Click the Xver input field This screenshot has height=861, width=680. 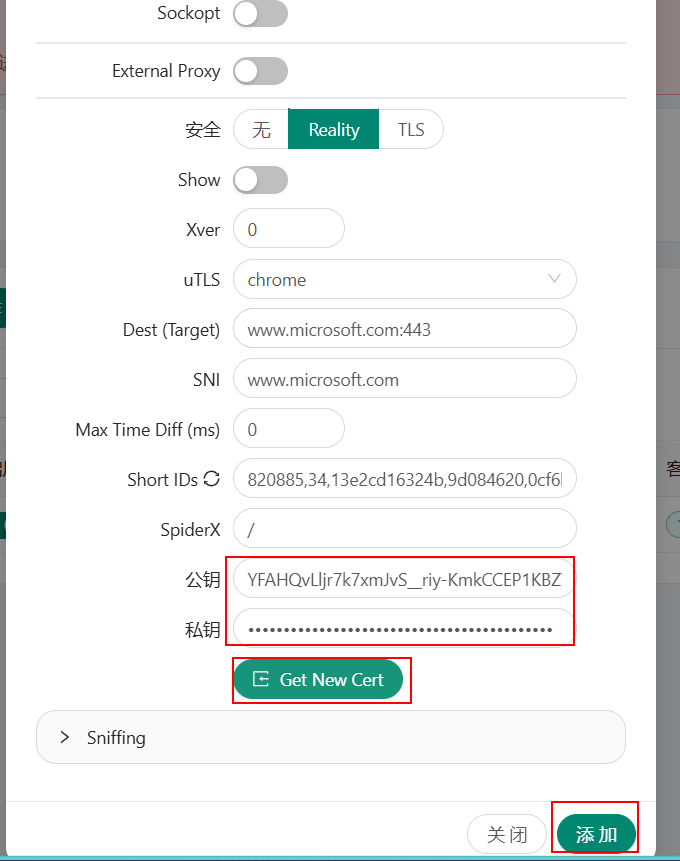pyautogui.click(x=288, y=230)
